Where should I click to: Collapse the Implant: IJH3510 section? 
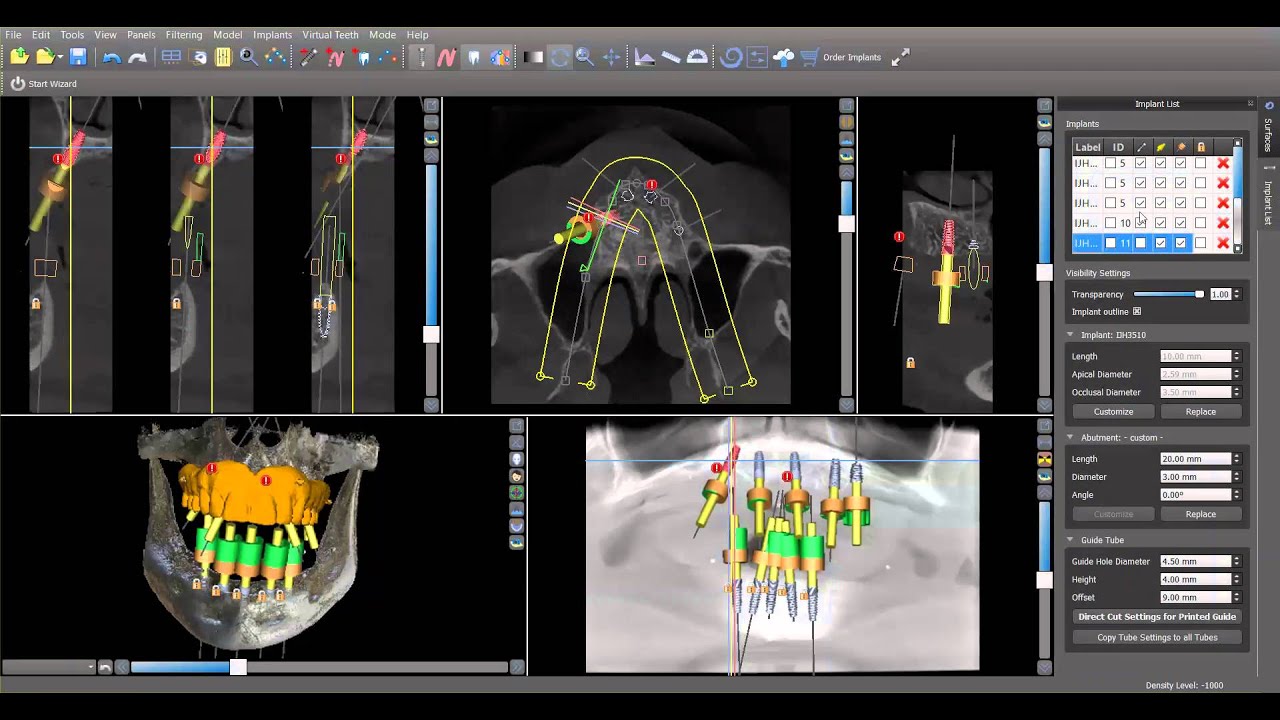coord(1070,335)
